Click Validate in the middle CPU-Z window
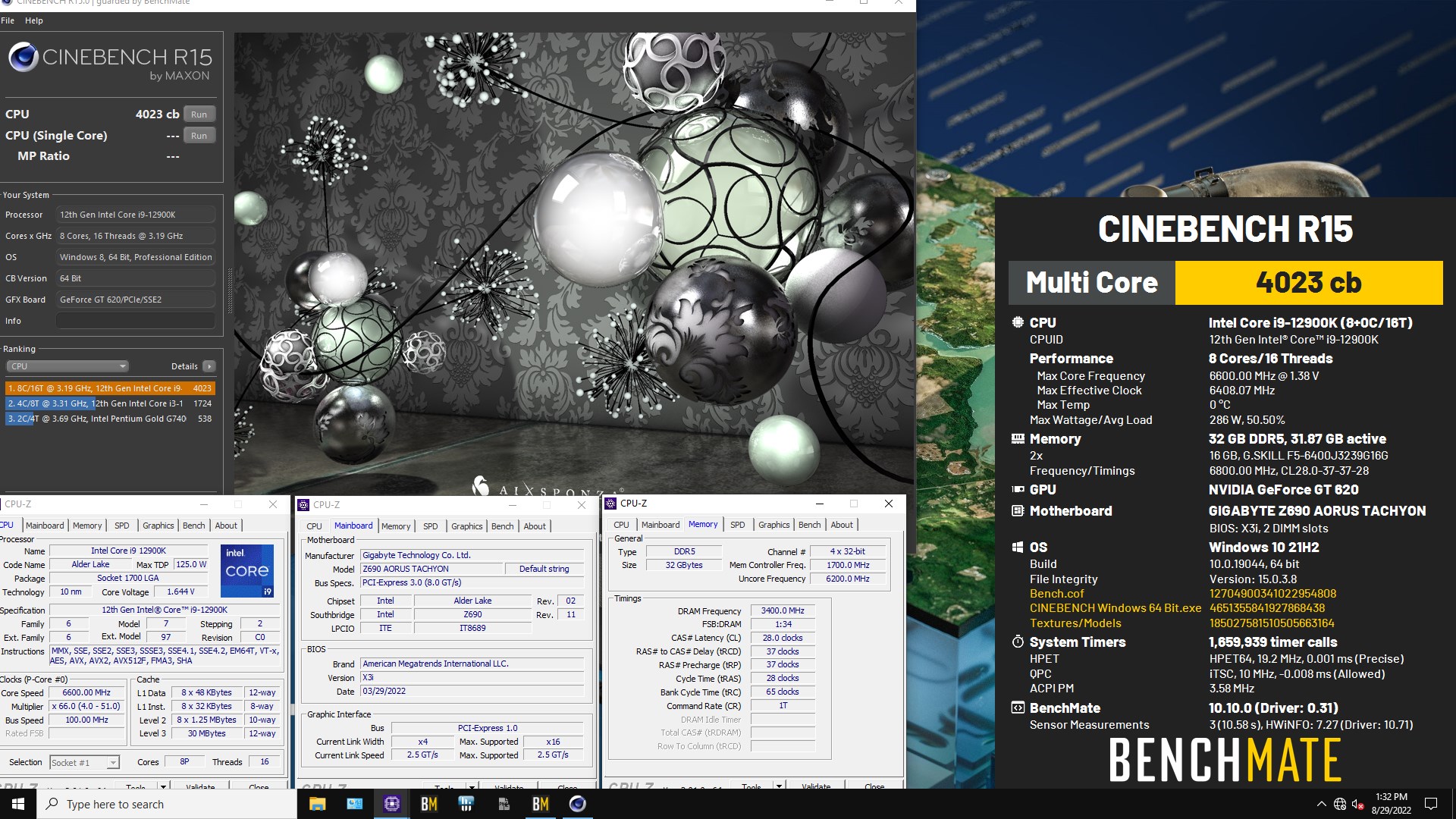Image resolution: width=1456 pixels, height=819 pixels. pos(509,786)
